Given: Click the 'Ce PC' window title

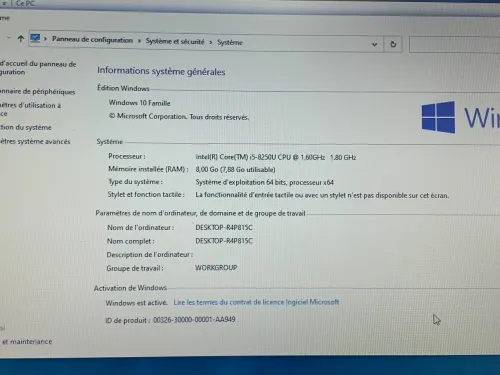Looking at the screenshot, I should 25,3.
